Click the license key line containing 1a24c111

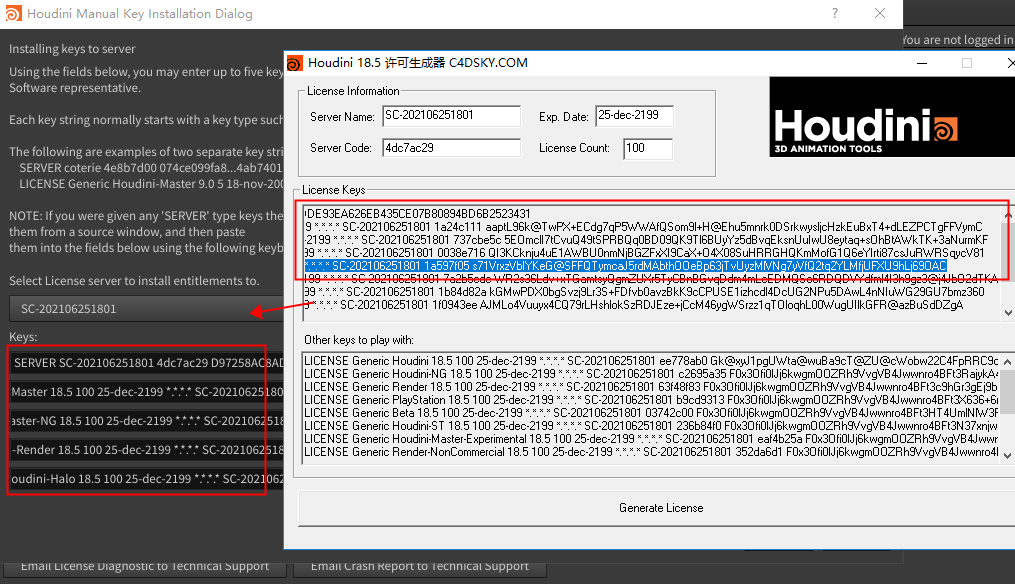point(643,227)
